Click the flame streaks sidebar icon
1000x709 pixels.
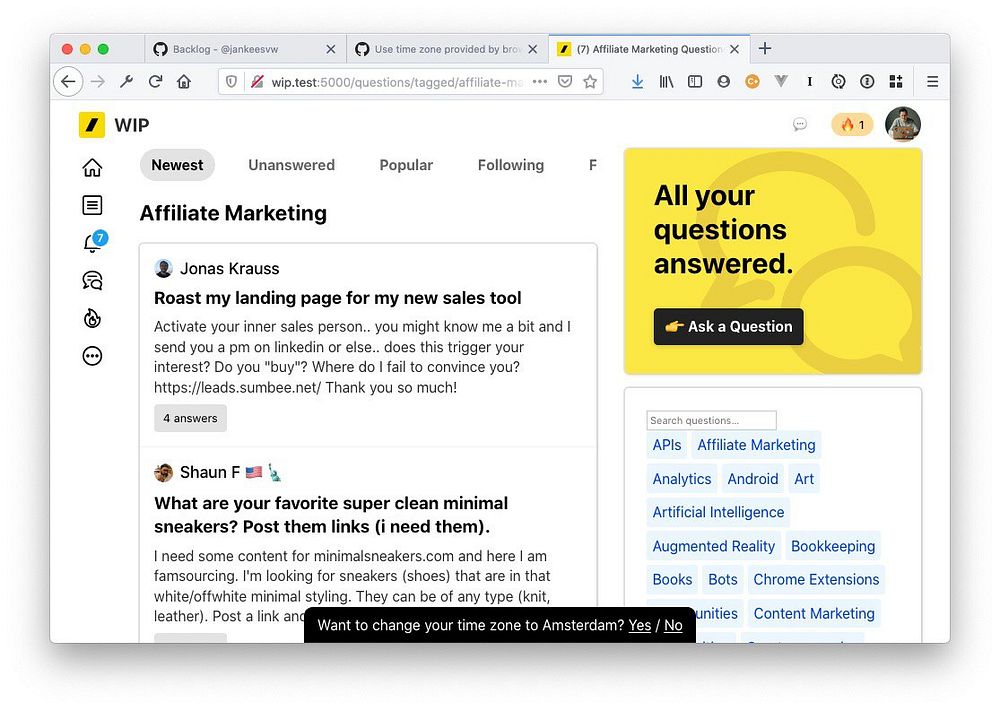click(x=92, y=319)
